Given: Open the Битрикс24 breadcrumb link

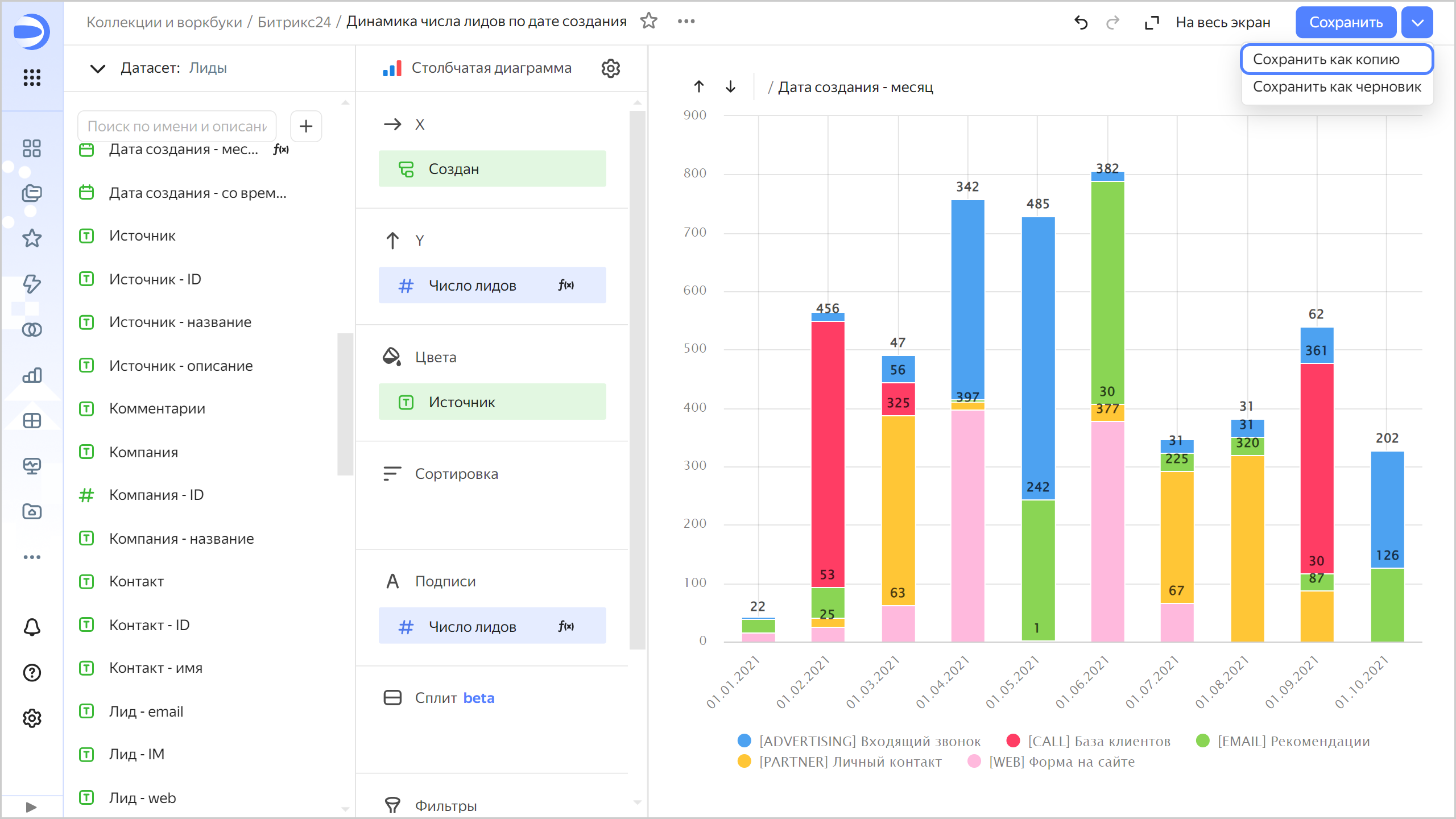Looking at the screenshot, I should pos(294,22).
